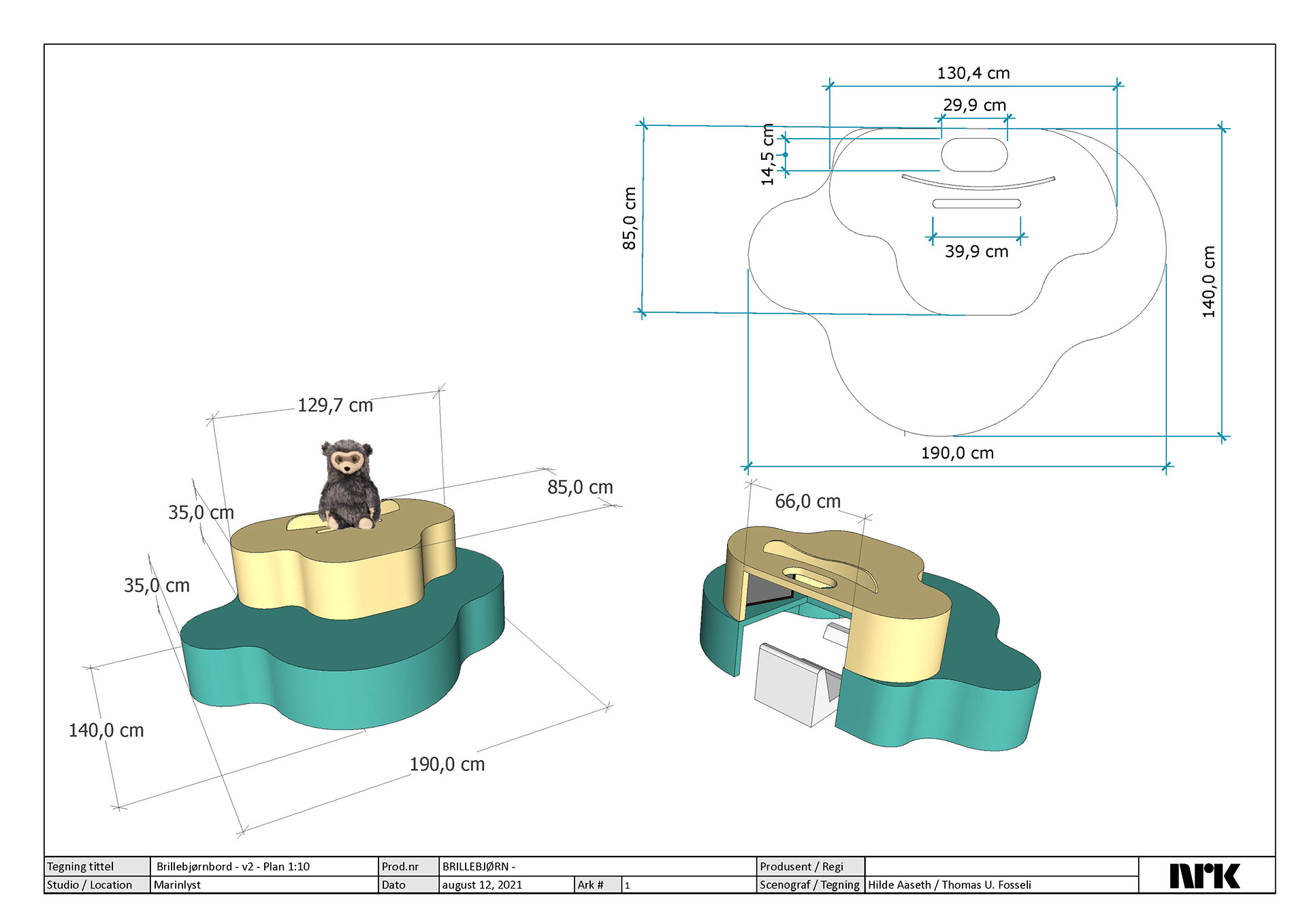Screen dimensions: 1307x924
Task: Click the NRK logo in title block
Action: (x=1204, y=876)
